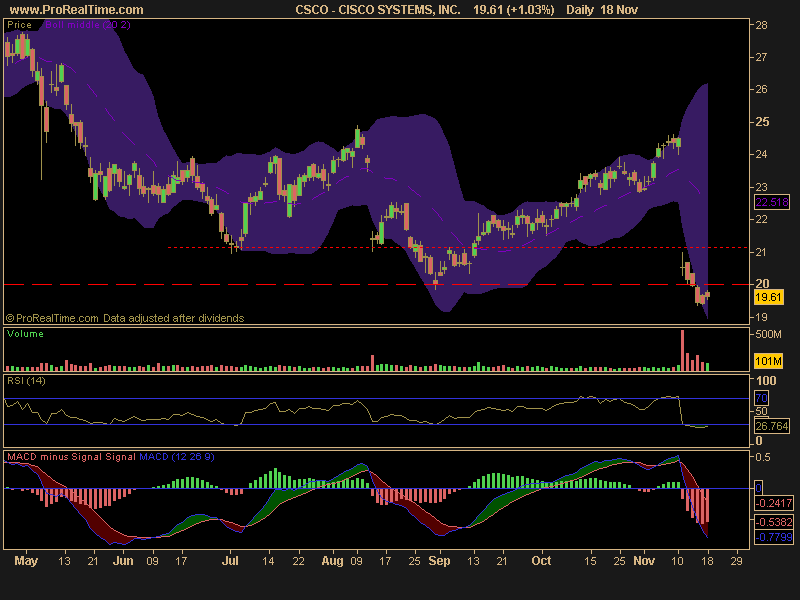Click the 26.764 RSI value tag
The width and height of the screenshot is (800, 600).
[772, 426]
